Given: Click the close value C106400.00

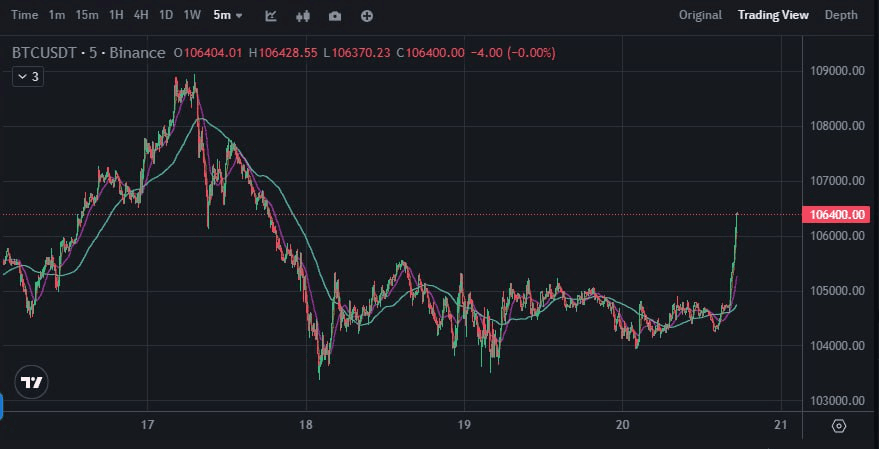Looking at the screenshot, I should pyautogui.click(x=431, y=53).
